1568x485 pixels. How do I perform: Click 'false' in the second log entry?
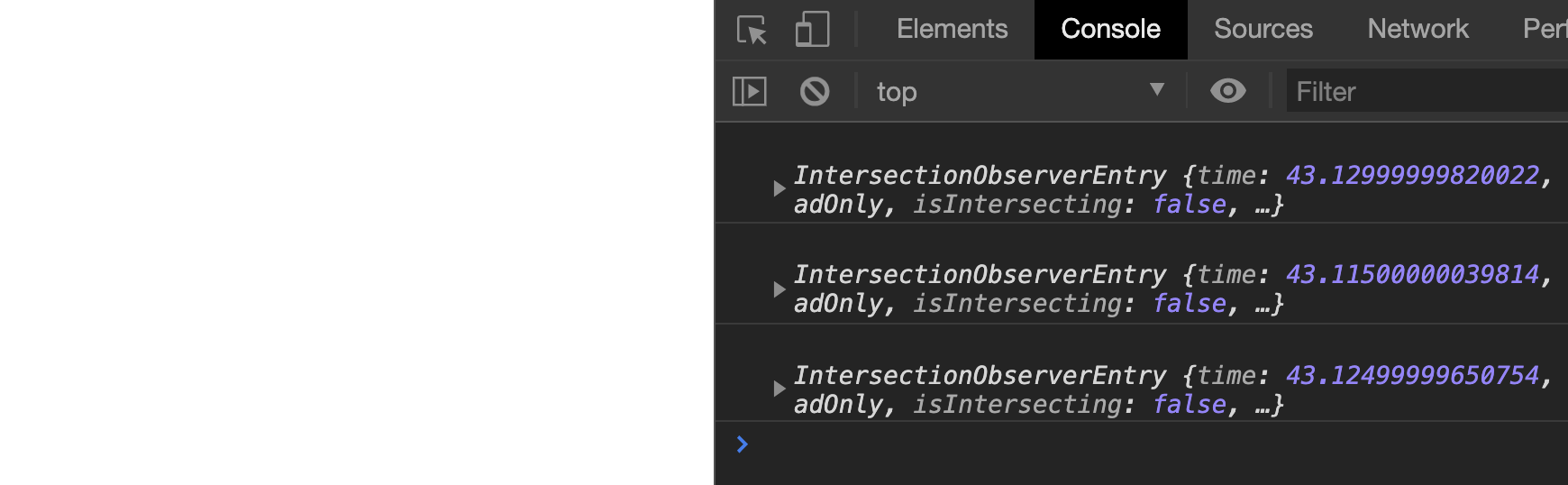(1190, 304)
